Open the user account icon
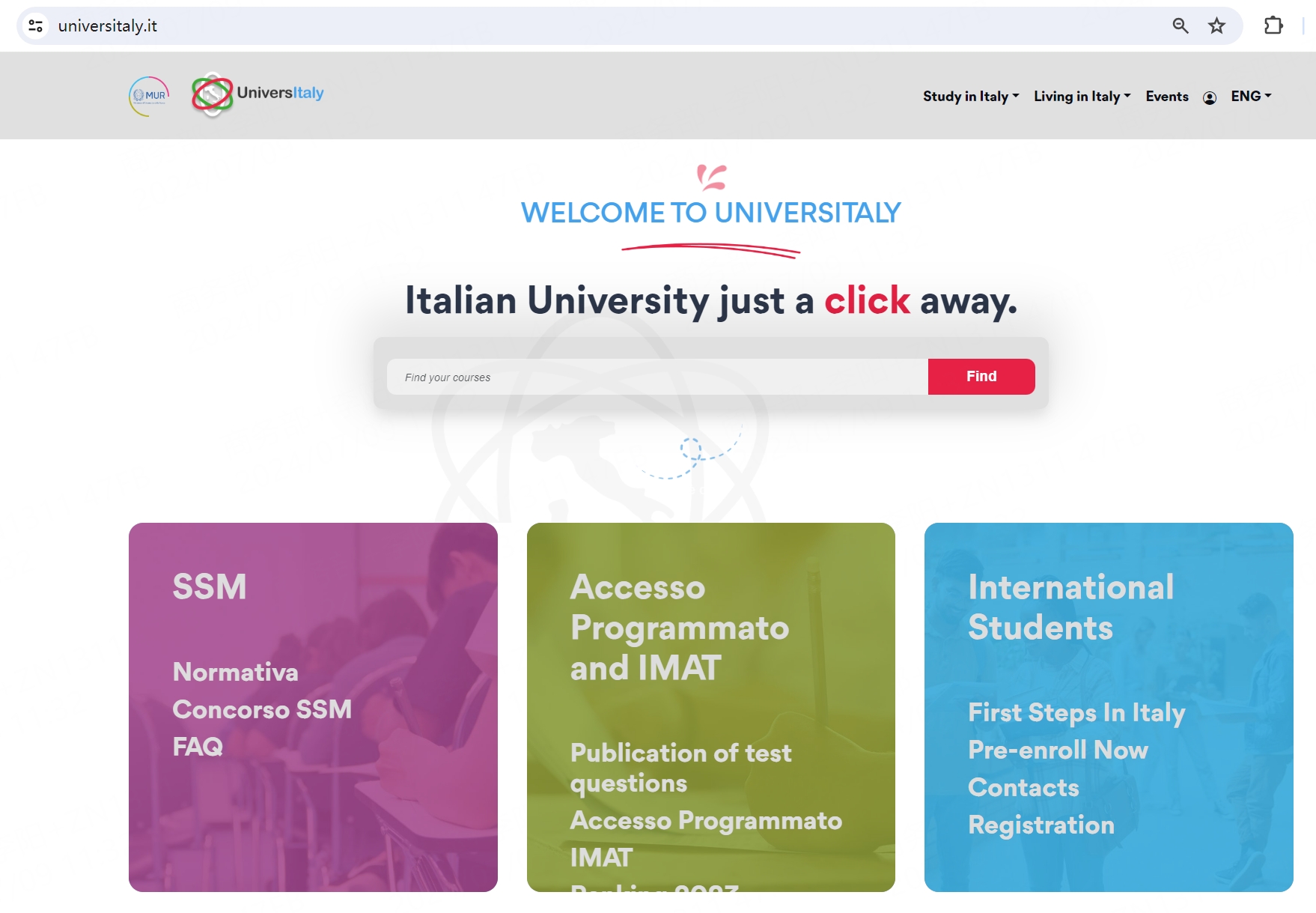Viewport: 1316px width, 913px height. click(x=1209, y=97)
